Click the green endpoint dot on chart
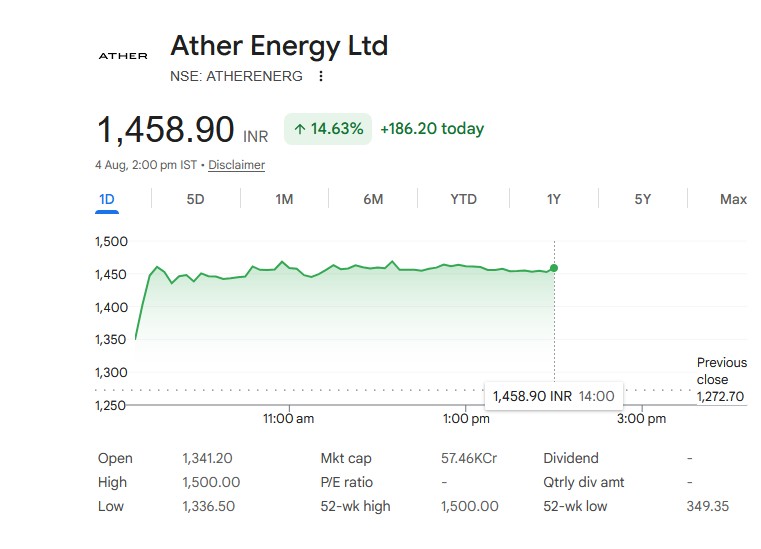Viewport: 761px width, 549px height. point(554,268)
